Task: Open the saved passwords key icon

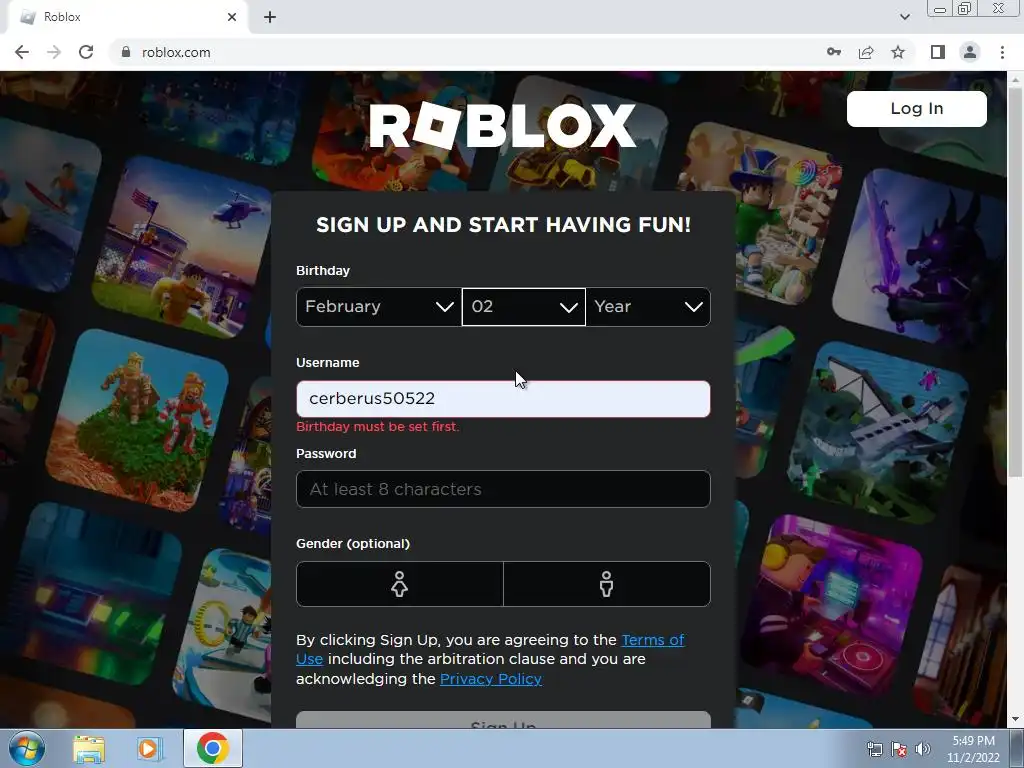Action: click(x=834, y=52)
